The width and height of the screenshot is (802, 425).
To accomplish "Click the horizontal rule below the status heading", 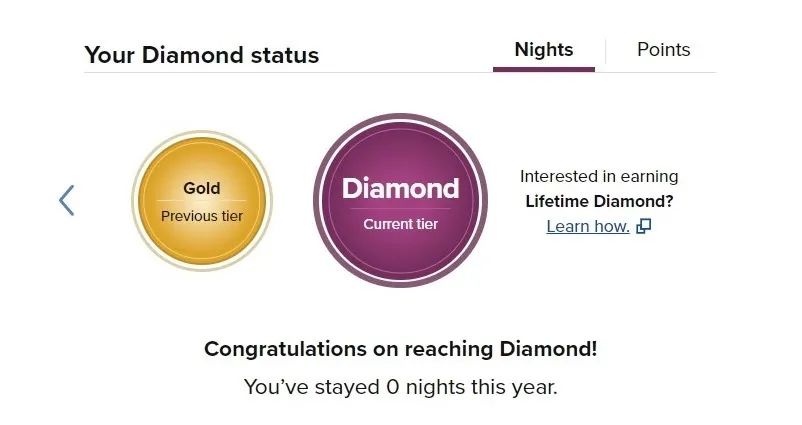I will (300, 72).
